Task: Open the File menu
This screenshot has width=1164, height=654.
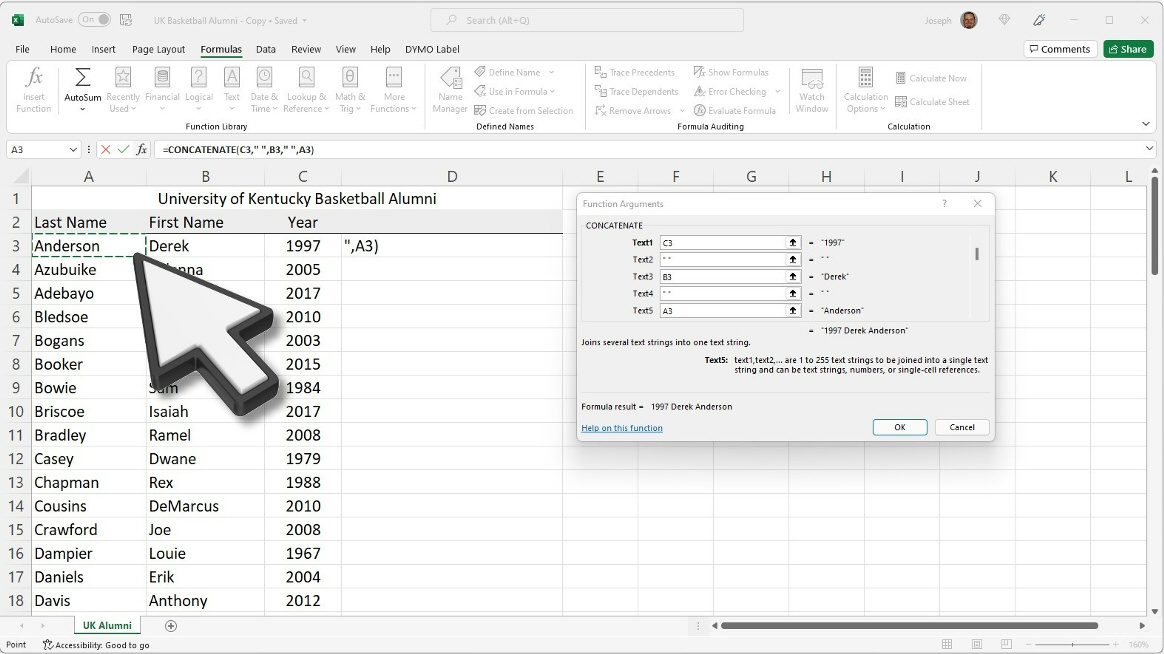Action: coord(22,49)
